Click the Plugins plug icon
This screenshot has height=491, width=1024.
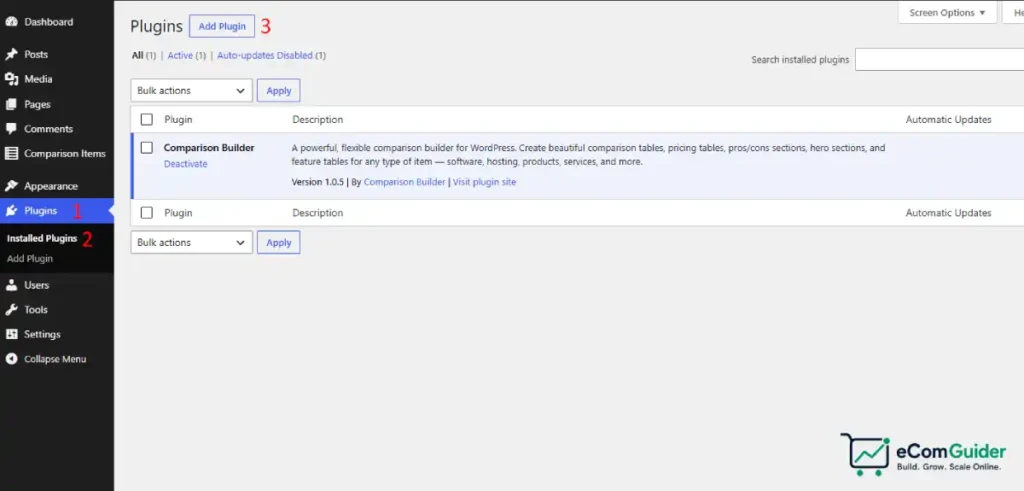(x=11, y=211)
